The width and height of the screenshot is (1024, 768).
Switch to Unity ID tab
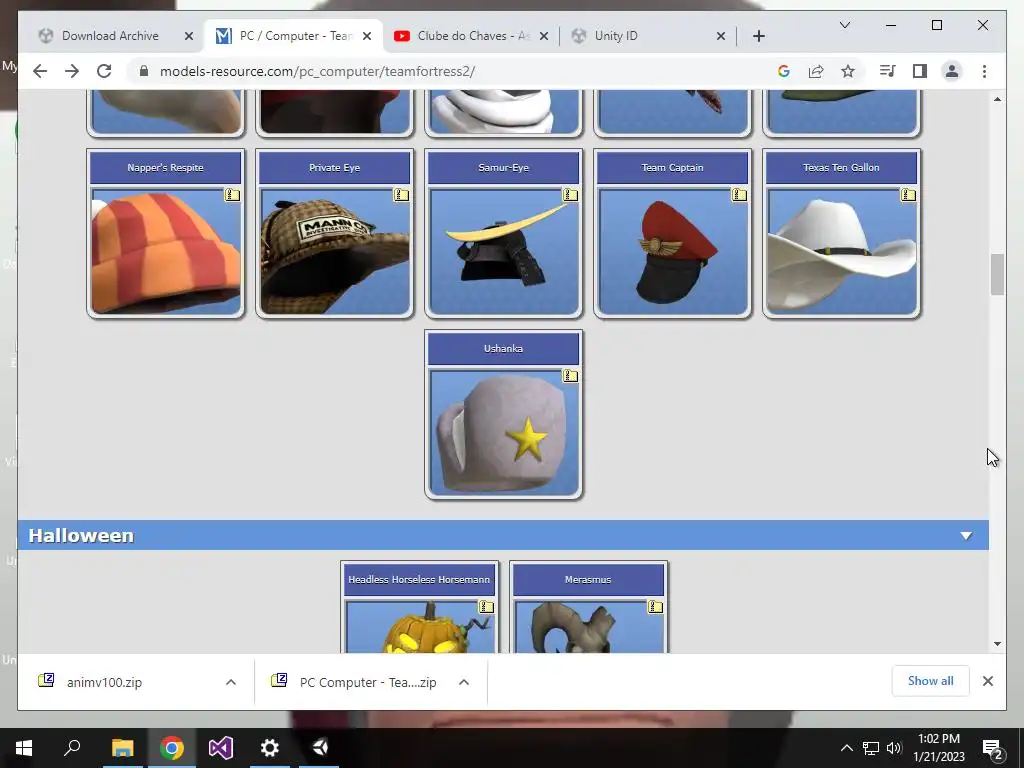pos(615,36)
